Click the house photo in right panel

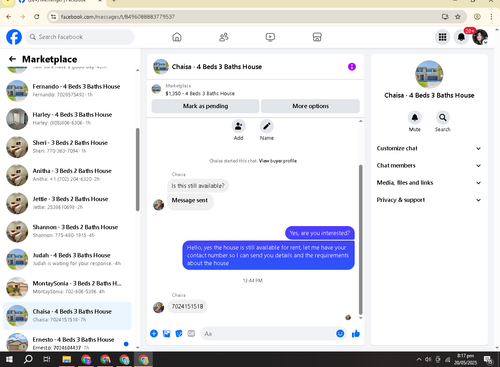click(429, 74)
